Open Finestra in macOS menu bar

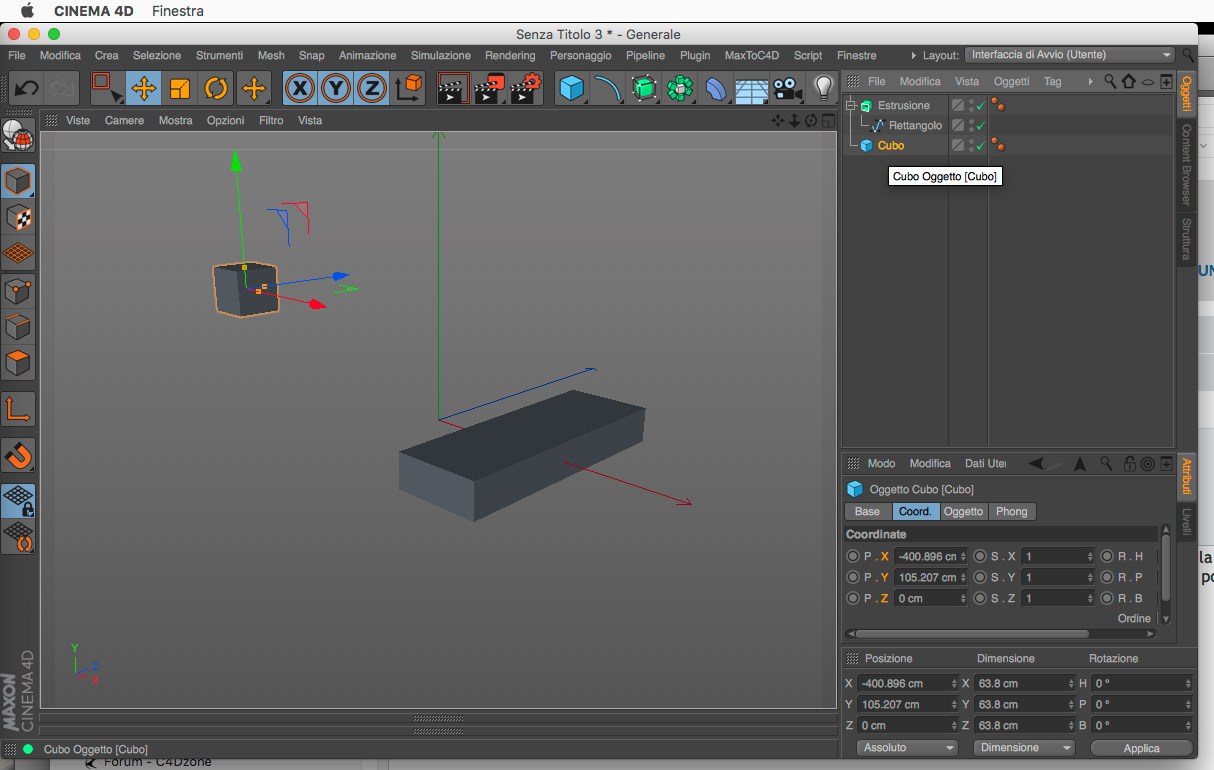pos(178,11)
